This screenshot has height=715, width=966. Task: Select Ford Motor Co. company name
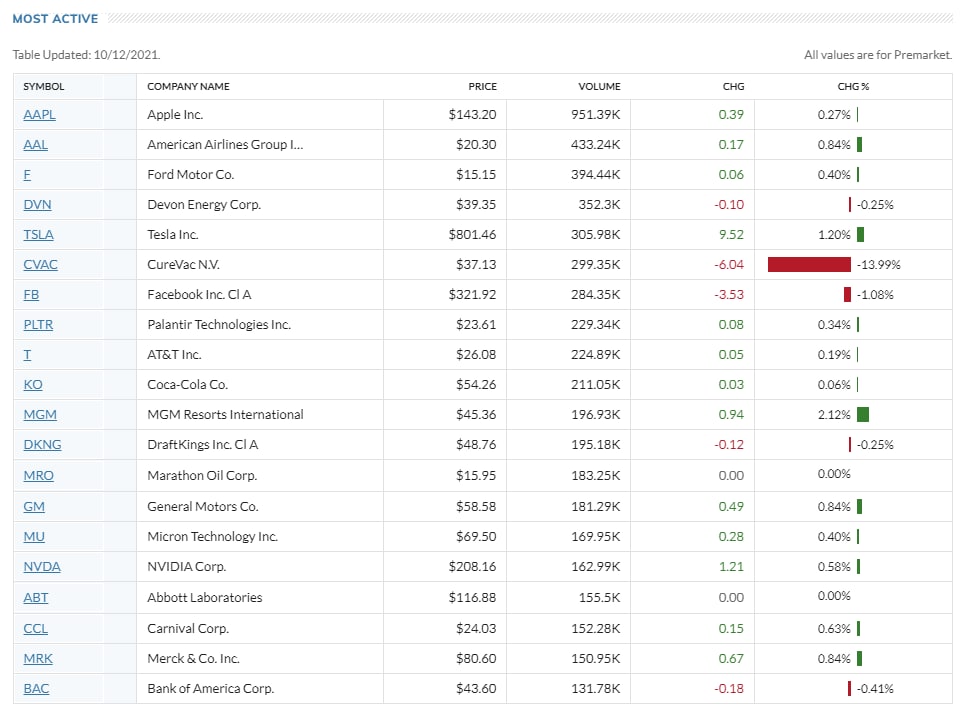point(191,175)
